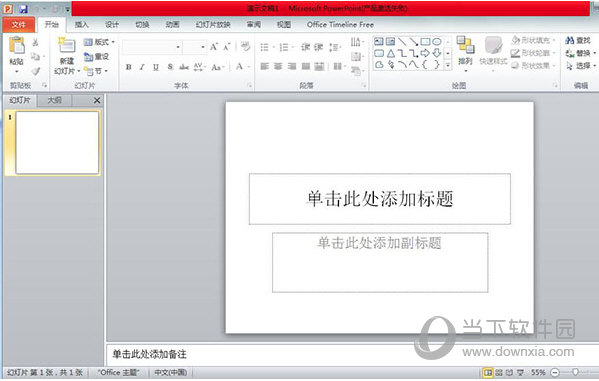This screenshot has width=599, height=381.
Task: Close the slides pane with X
Action: click(97, 101)
